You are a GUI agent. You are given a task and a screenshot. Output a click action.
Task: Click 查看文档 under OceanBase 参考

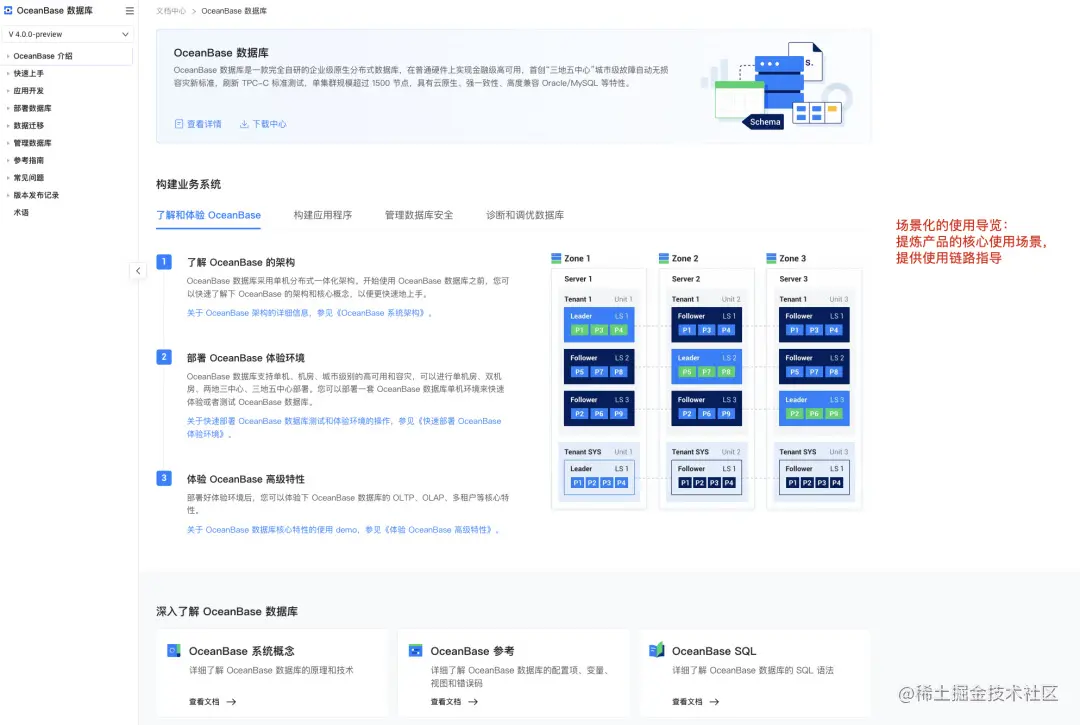pyautogui.click(x=446, y=702)
